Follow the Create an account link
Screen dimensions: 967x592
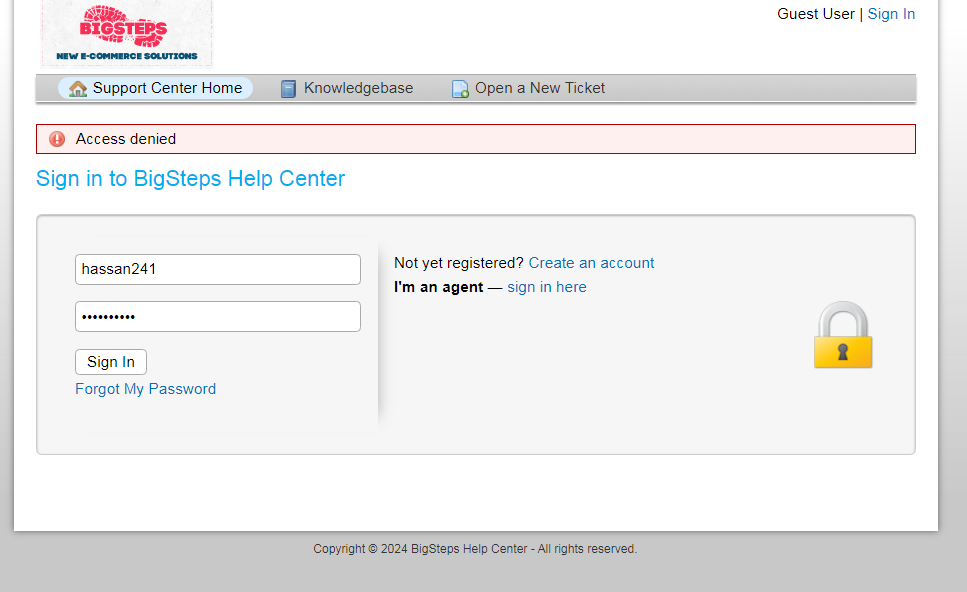pyautogui.click(x=591, y=263)
